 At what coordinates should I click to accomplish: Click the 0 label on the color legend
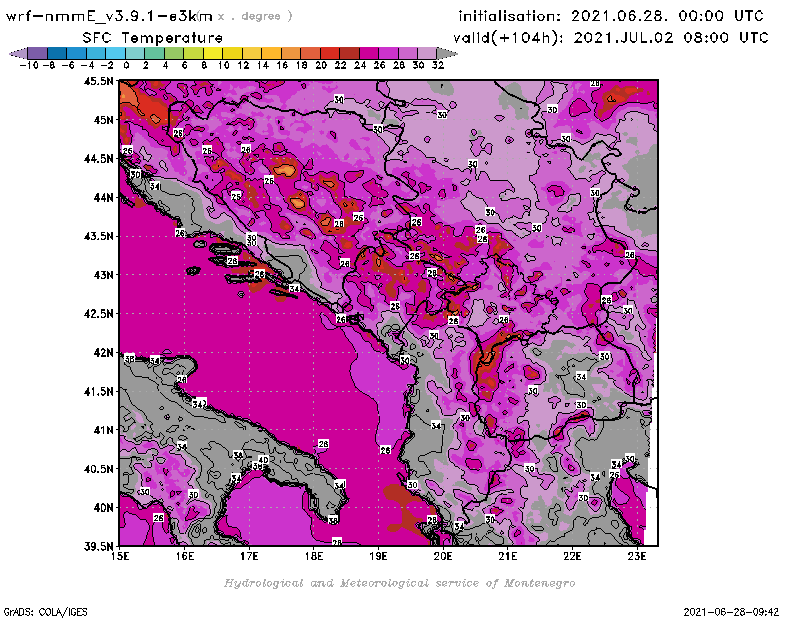click(x=126, y=65)
